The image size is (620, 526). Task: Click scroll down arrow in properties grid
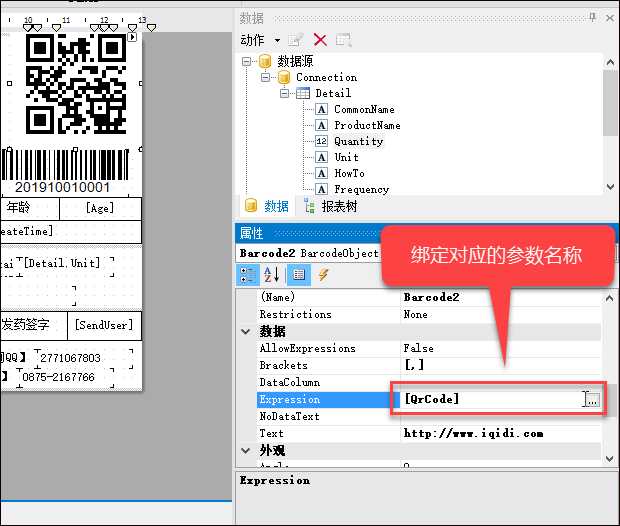[609, 458]
